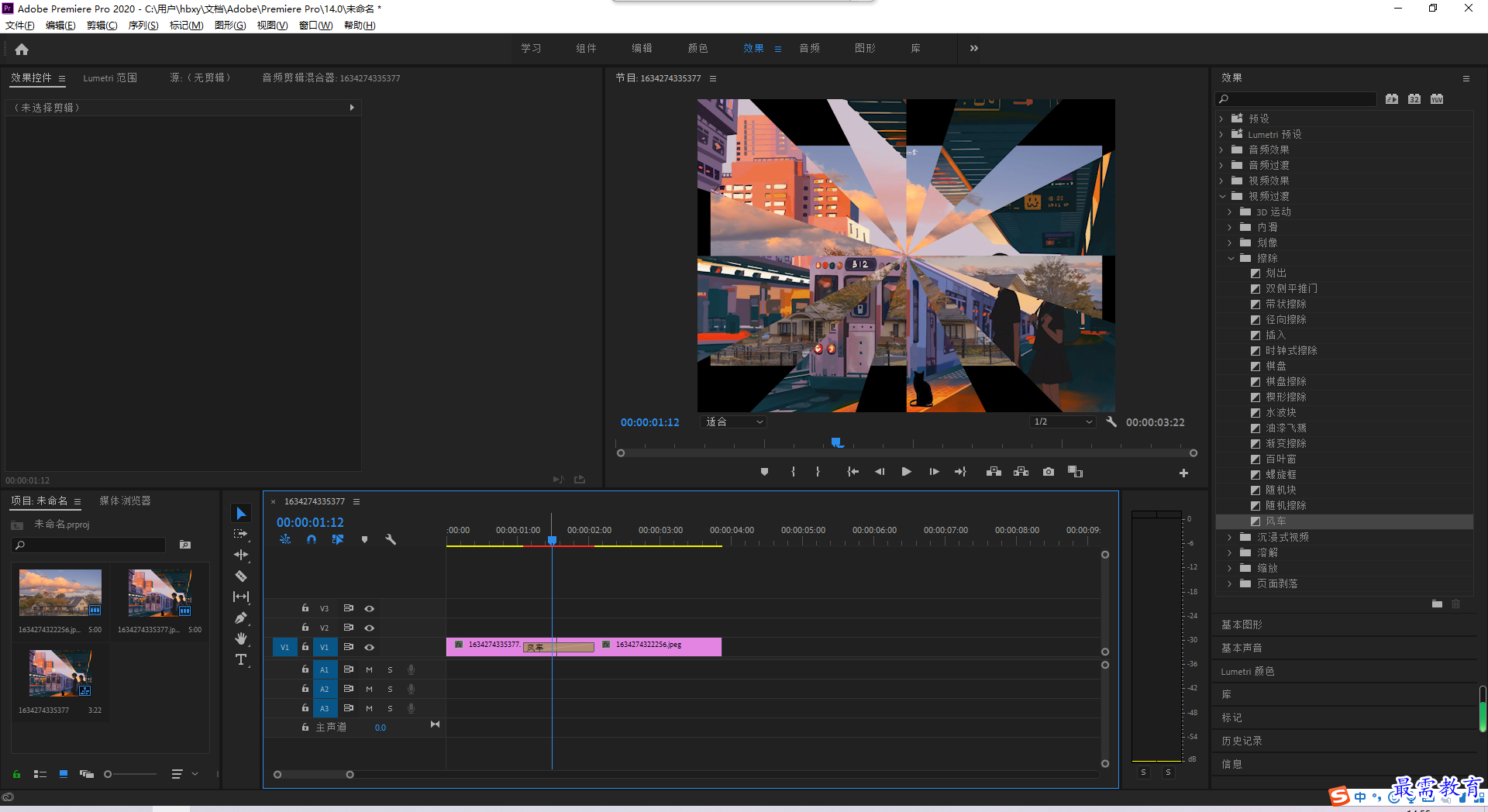Select the Slip tool
The height and width of the screenshot is (812, 1488).
point(241,597)
